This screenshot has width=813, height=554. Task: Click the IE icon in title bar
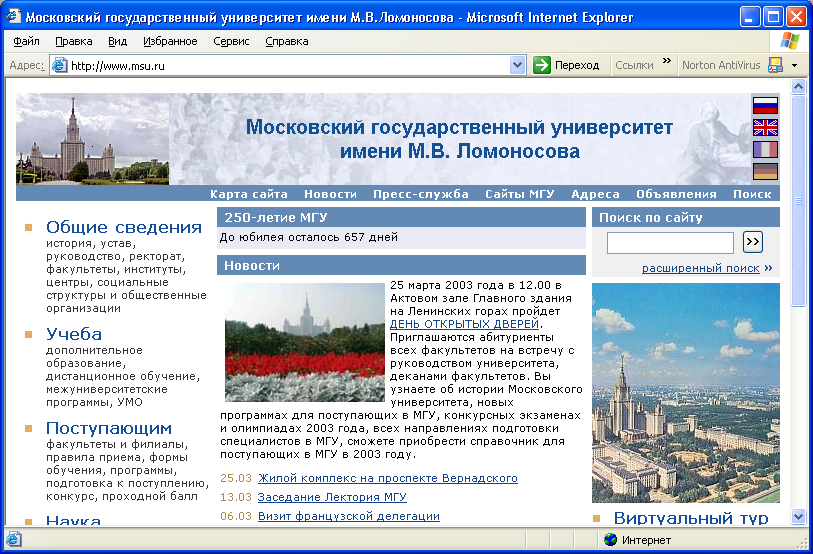point(13,17)
